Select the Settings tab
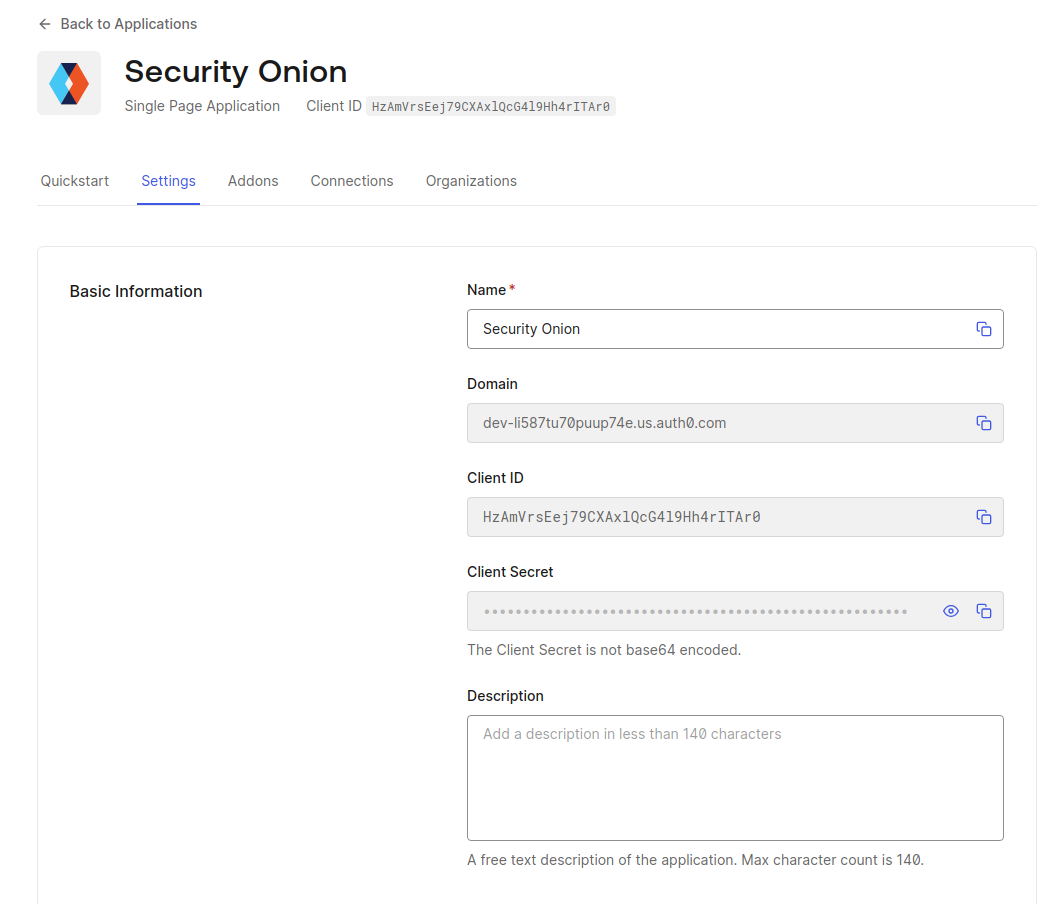The height and width of the screenshot is (904, 1064). [168, 181]
